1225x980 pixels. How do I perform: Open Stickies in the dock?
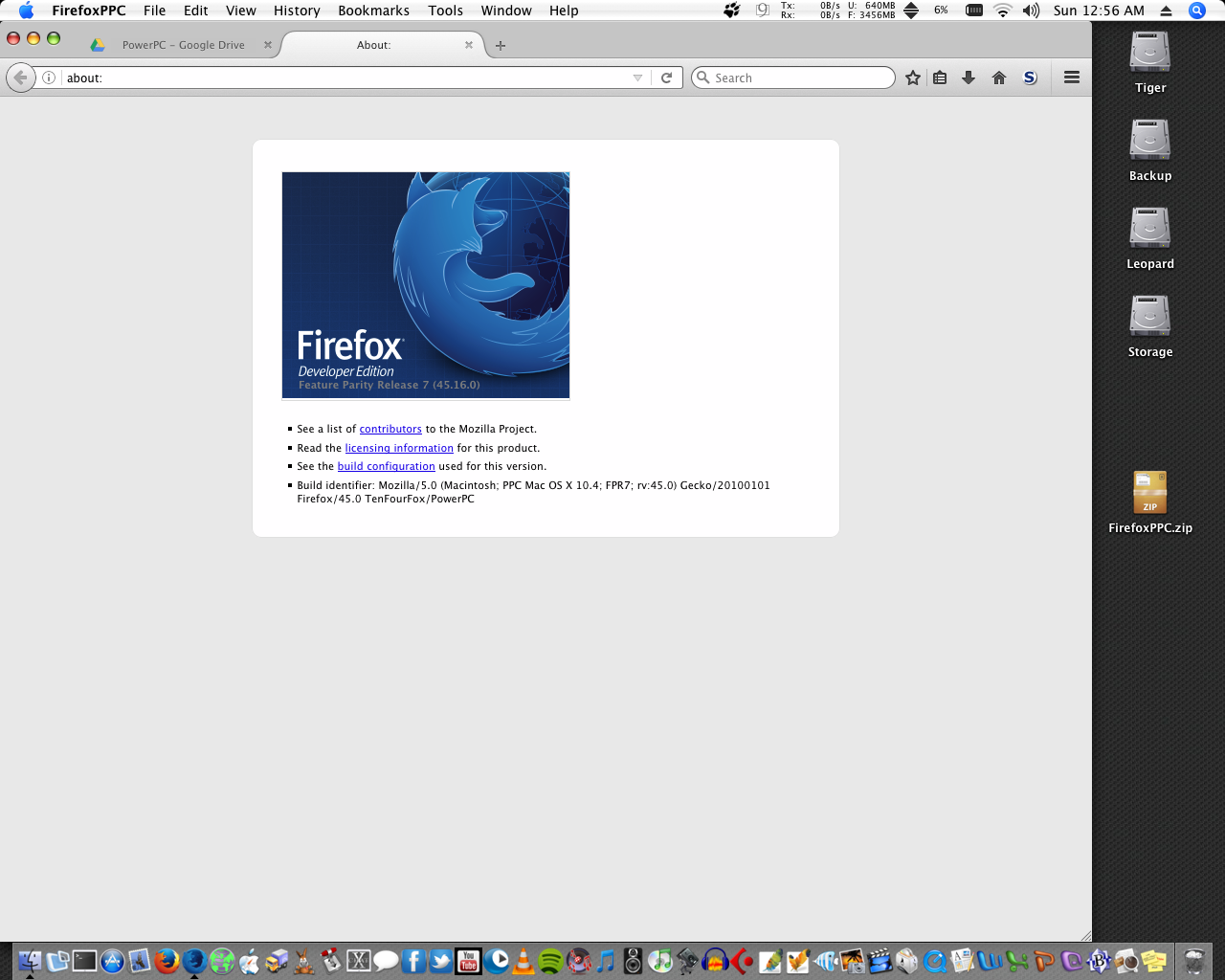coord(1153,961)
